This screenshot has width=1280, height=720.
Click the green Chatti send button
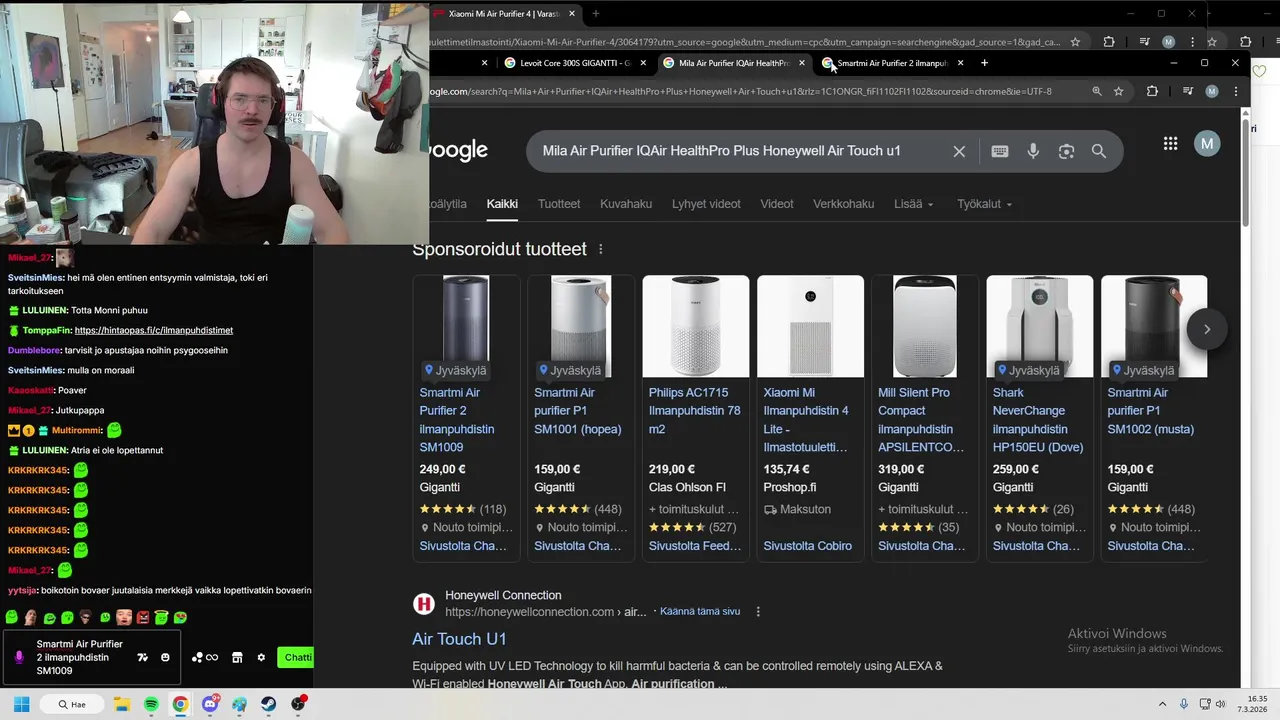point(296,657)
